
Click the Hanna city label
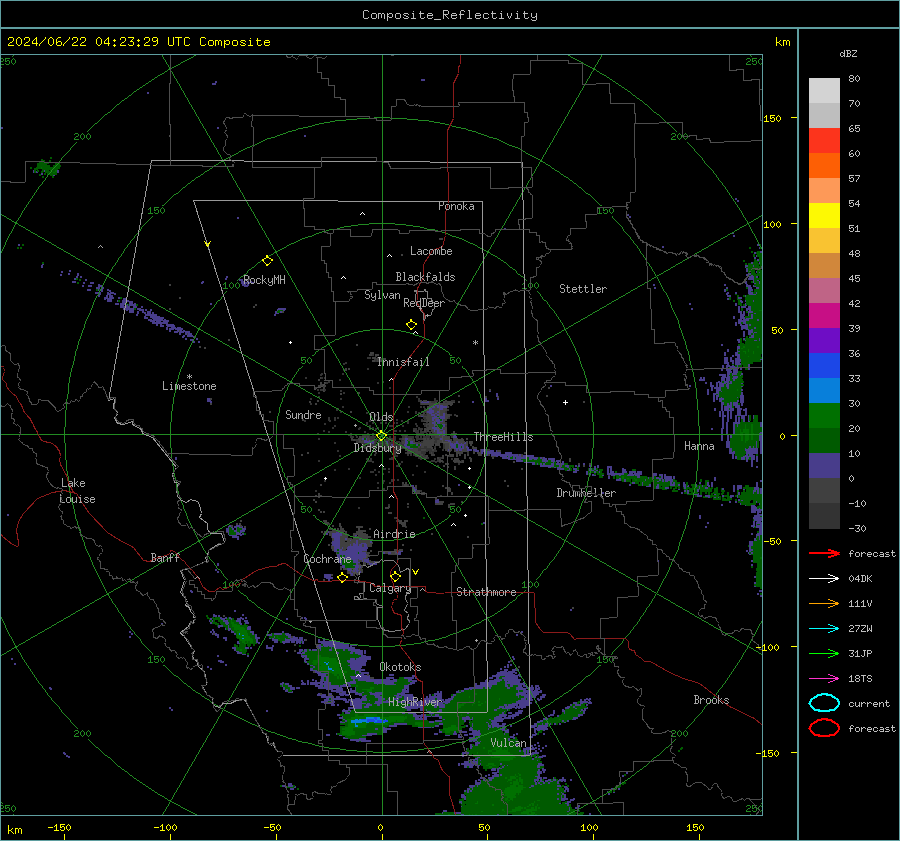pyautogui.click(x=699, y=446)
